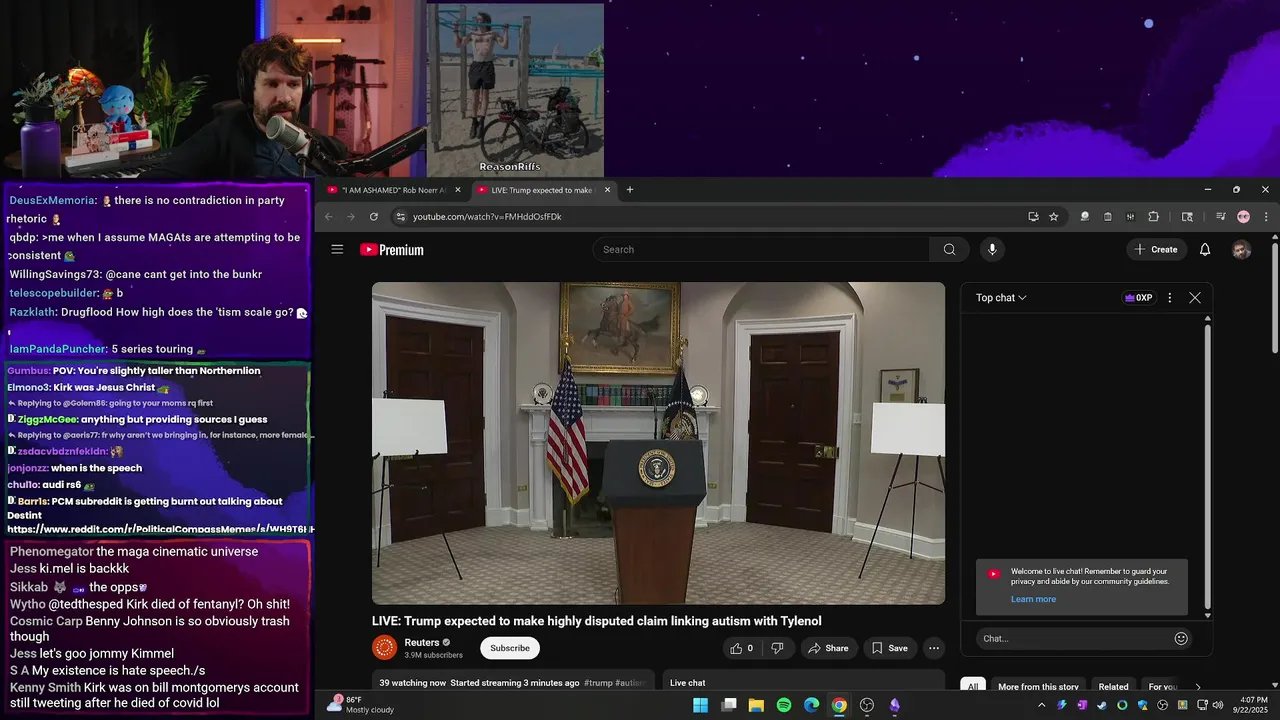This screenshot has height=720, width=1280.
Task: Bookmark this page with the star icon
Action: click(1054, 216)
